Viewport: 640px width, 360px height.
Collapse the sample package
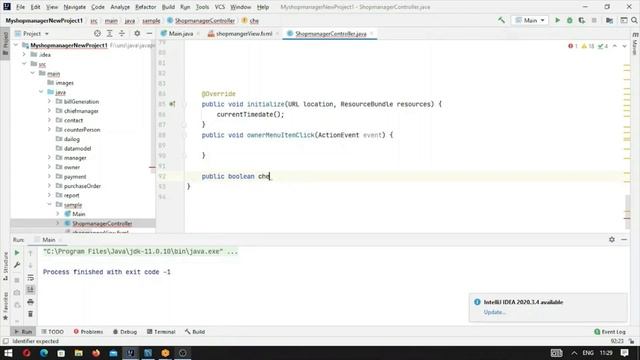click(49, 204)
